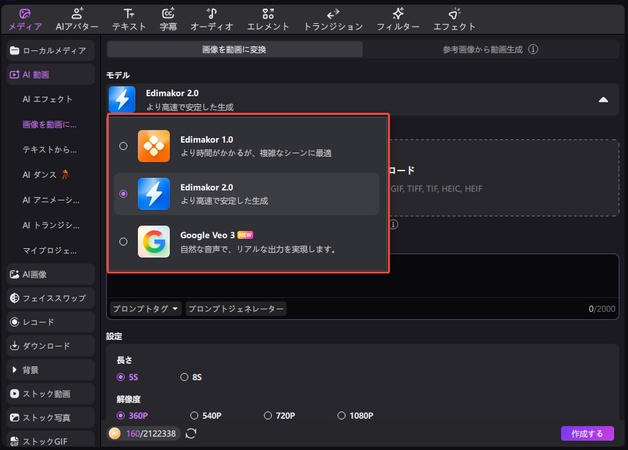Switch to 画像を動画に変換 tab
Image resolution: width=628 pixels, height=450 pixels.
(235, 49)
